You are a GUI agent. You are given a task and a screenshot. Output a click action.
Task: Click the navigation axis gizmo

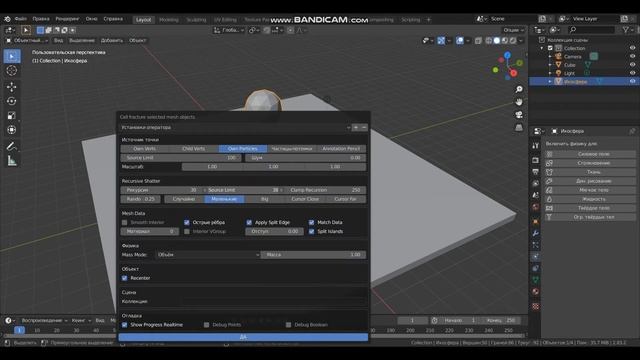click(507, 65)
